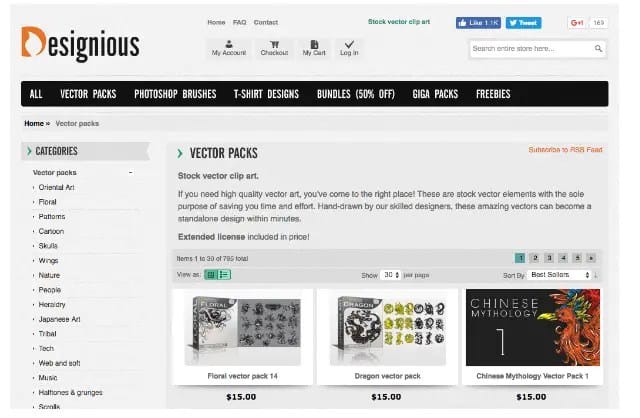
Task: Open Chinese Mythology Vector Pack thumbnail
Action: [533, 327]
